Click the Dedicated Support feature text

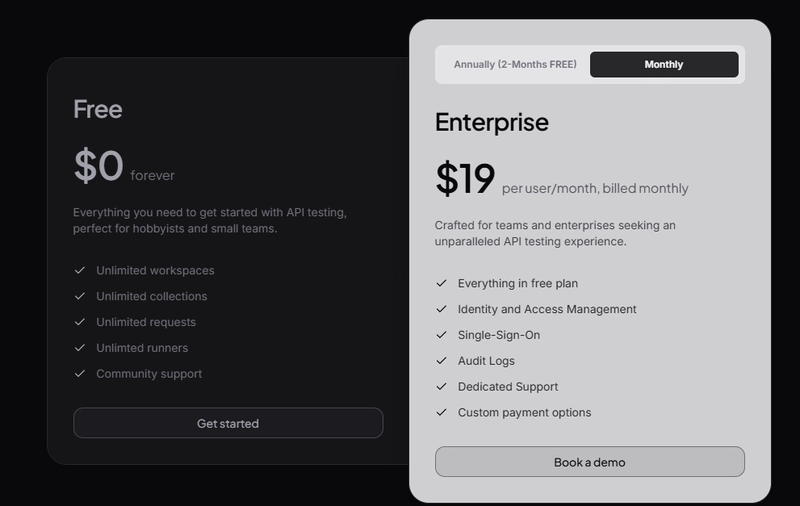(x=508, y=387)
